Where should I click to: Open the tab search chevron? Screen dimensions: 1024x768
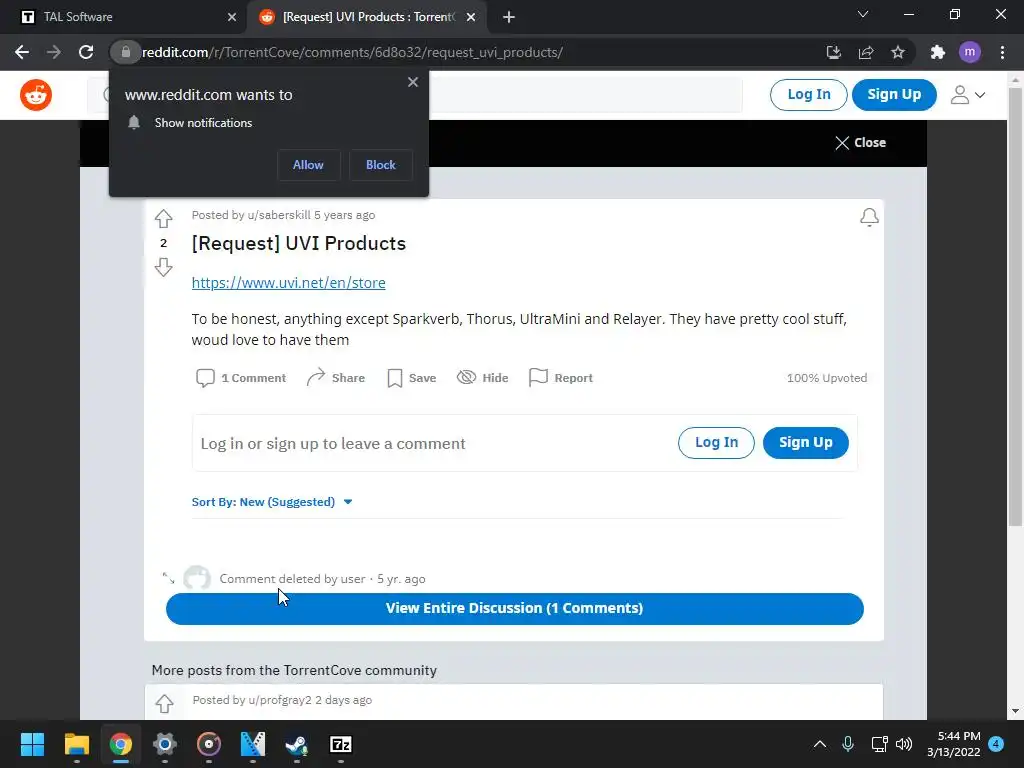[x=863, y=14]
